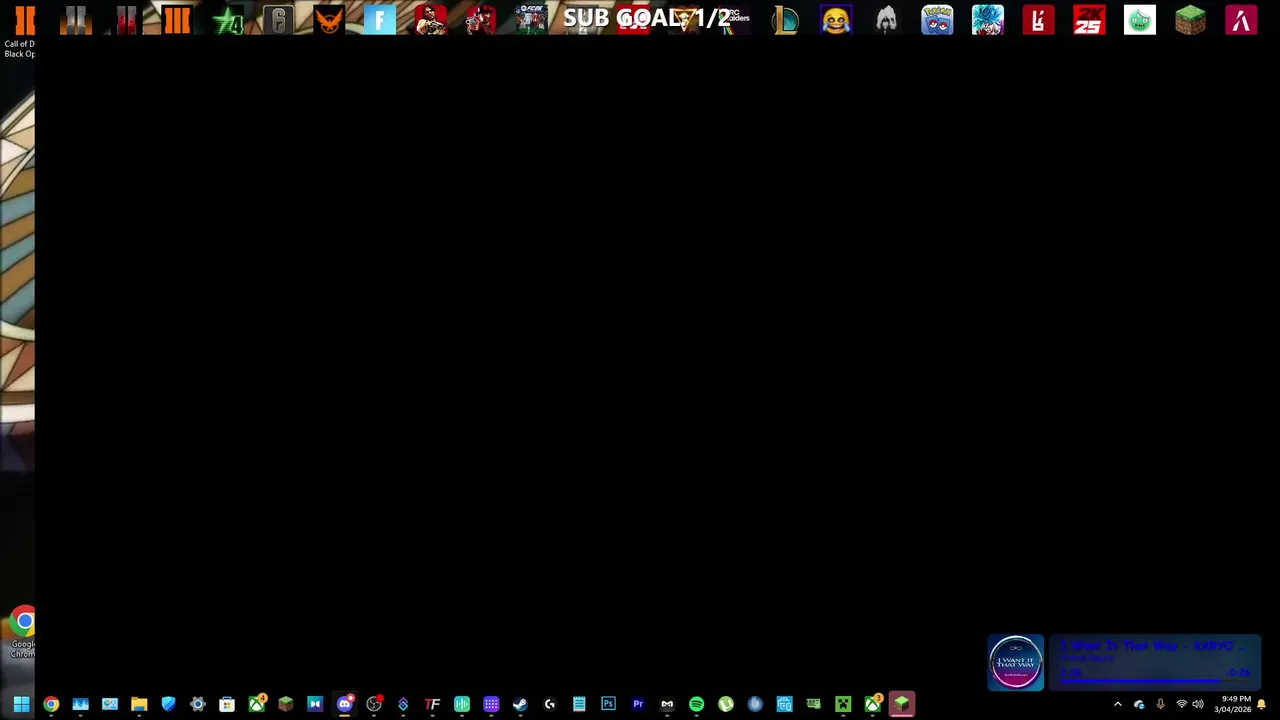Open Chrome from the taskbar

coord(51,704)
